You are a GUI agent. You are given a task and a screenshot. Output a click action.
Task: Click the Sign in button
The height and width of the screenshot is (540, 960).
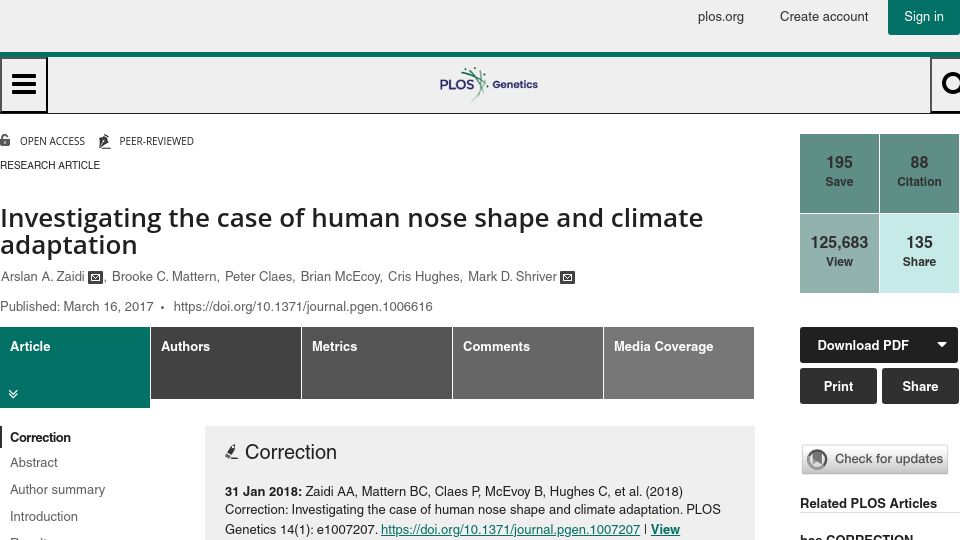924,17
